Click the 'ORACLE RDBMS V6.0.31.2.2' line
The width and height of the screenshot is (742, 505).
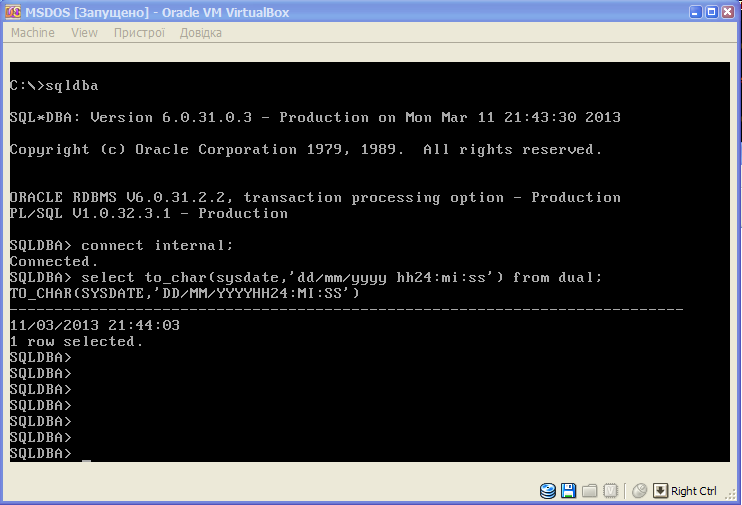coord(315,197)
